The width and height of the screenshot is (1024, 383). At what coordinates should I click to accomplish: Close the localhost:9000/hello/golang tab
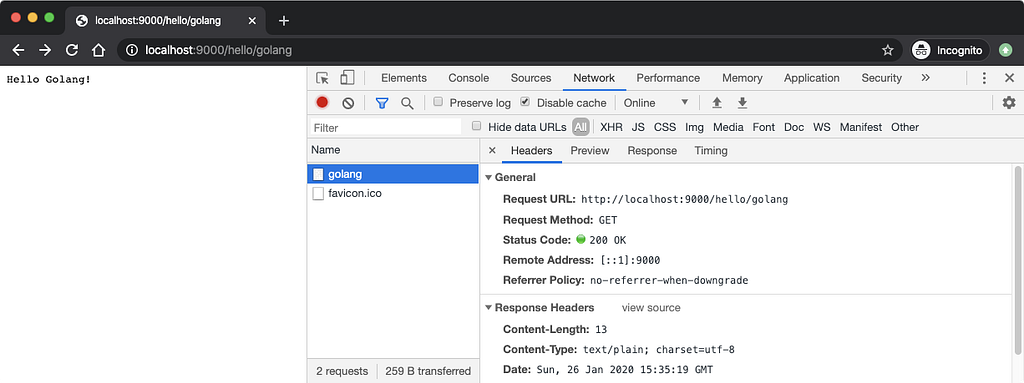pos(252,20)
